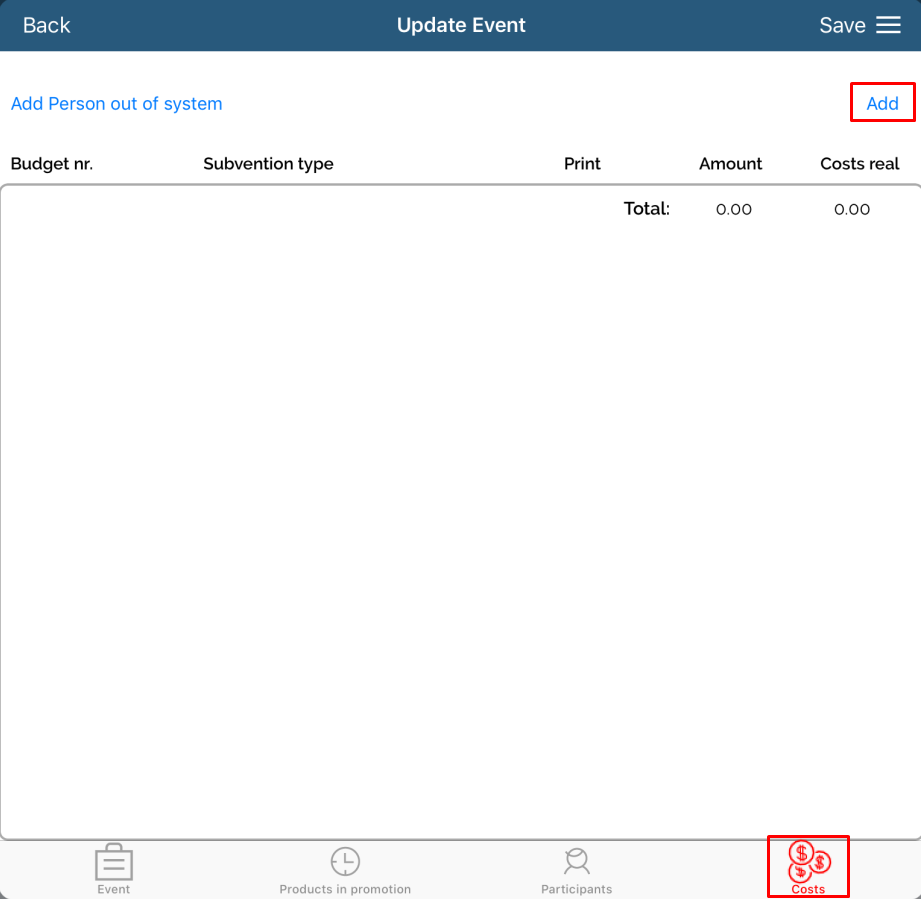Click the Update Event title
Image resolution: width=921 pixels, height=899 pixels.
pos(461,25)
